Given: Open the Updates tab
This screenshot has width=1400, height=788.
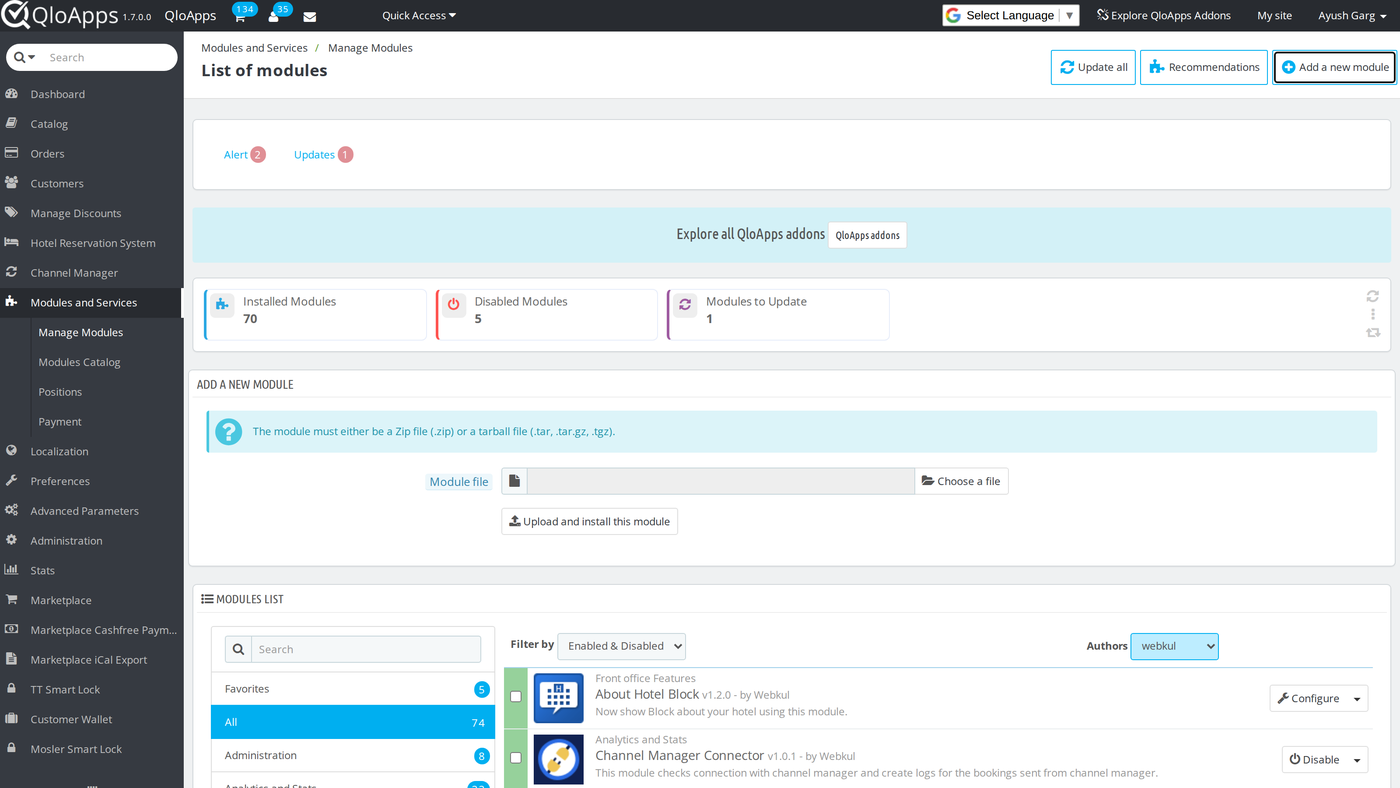Looking at the screenshot, I should 323,155.
